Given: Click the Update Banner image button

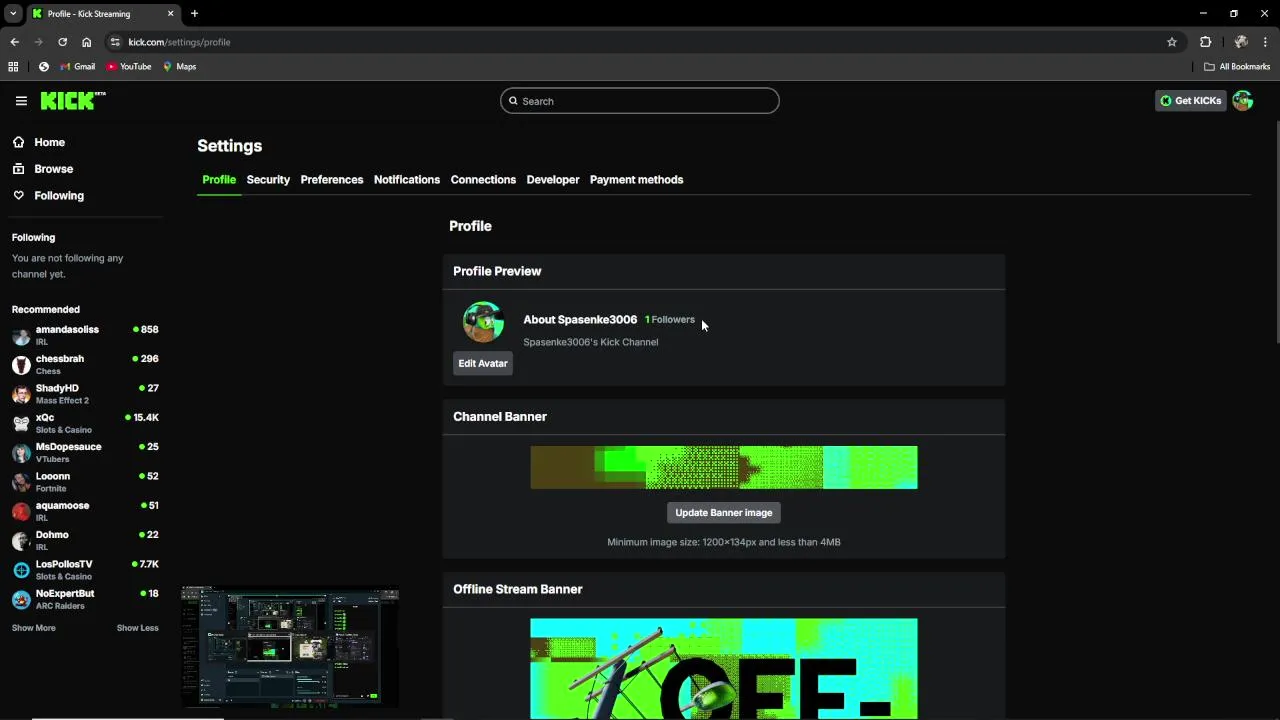Looking at the screenshot, I should pyautogui.click(x=724, y=513).
